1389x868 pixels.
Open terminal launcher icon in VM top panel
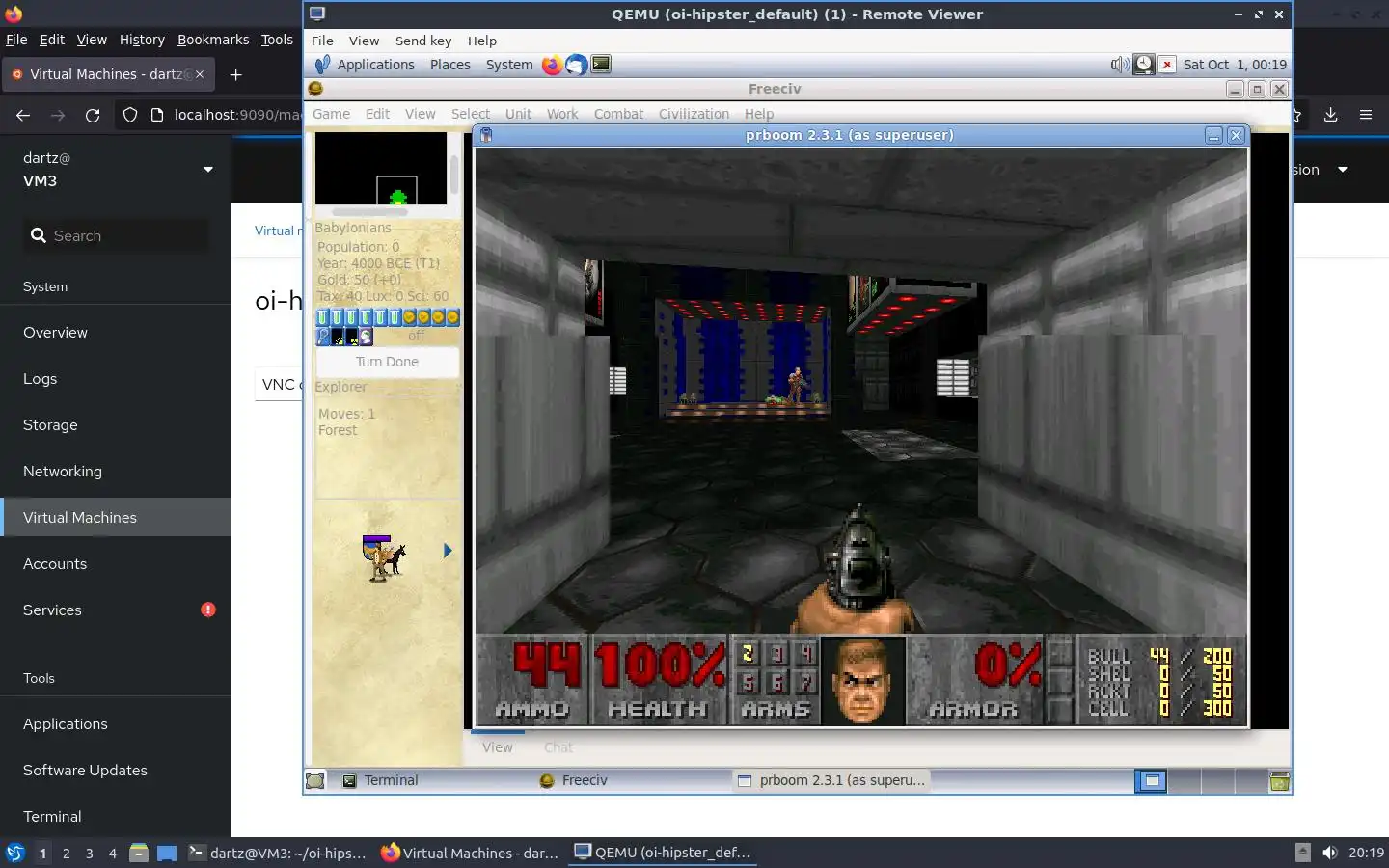click(x=601, y=65)
